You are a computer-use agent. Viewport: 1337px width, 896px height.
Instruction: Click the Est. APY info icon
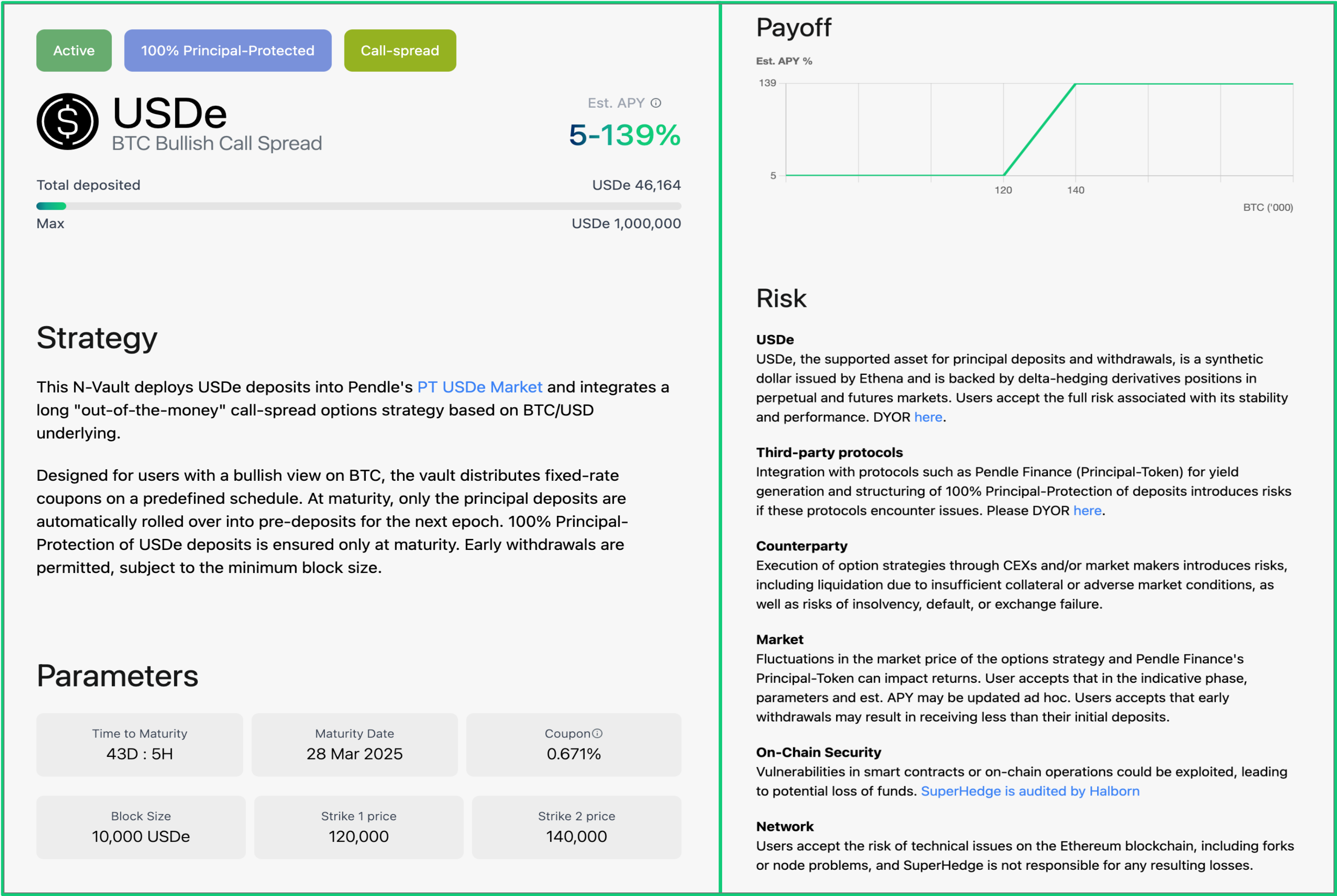click(656, 103)
